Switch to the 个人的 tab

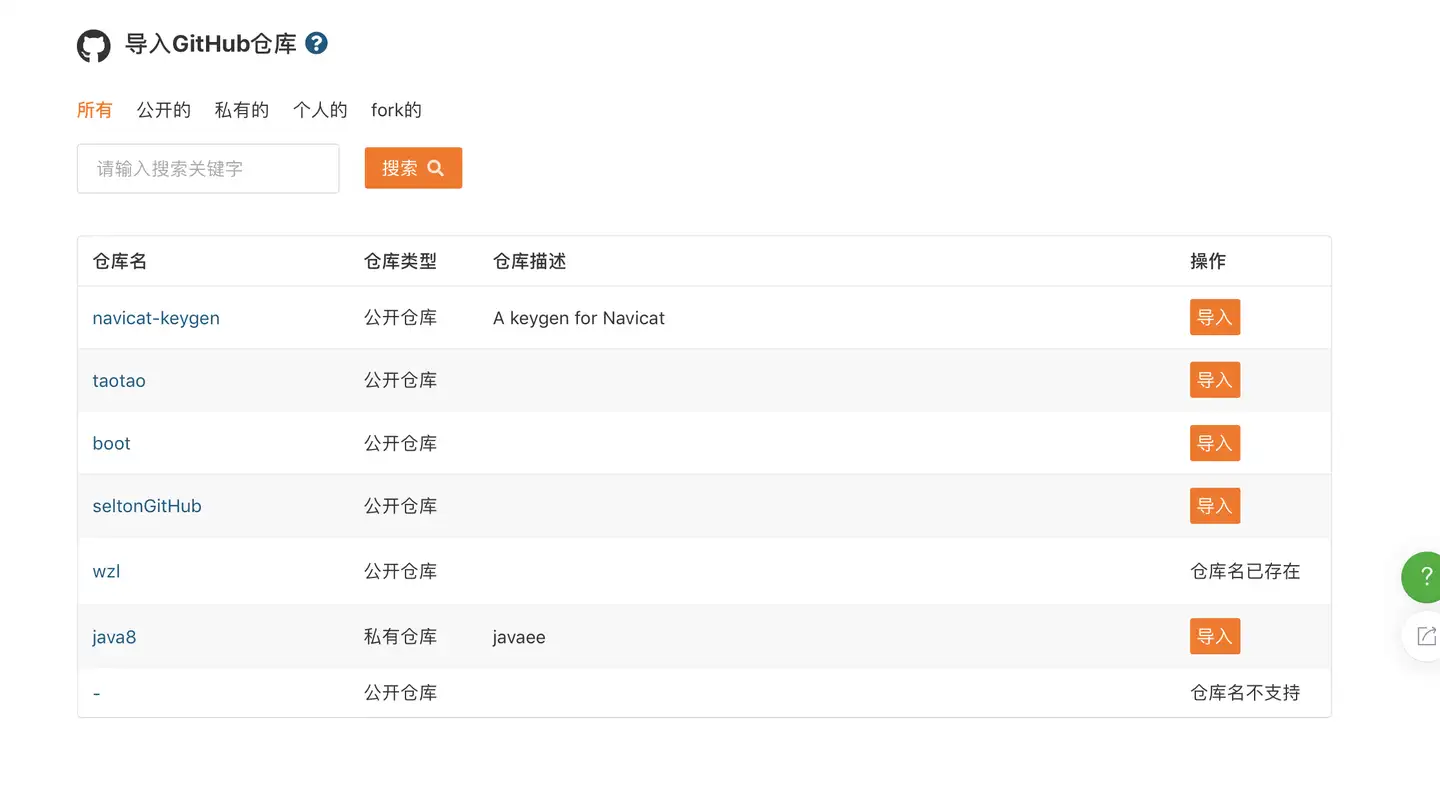coord(320,110)
